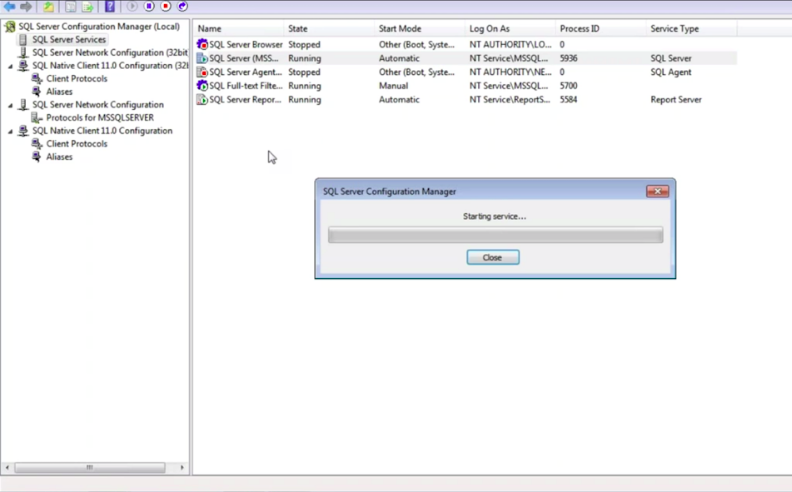Select Client Protocols under 32bit Native Client
792x492 pixels.
(77, 79)
